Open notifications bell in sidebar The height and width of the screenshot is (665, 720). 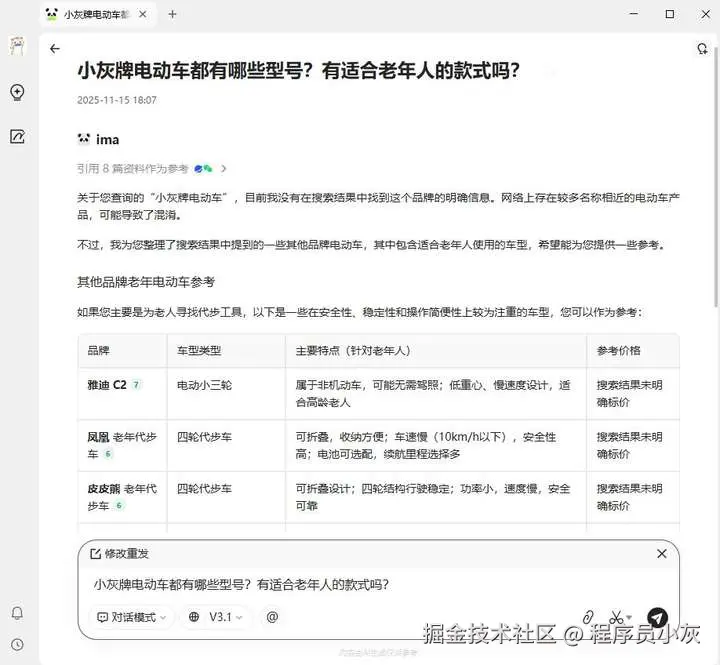point(17,613)
